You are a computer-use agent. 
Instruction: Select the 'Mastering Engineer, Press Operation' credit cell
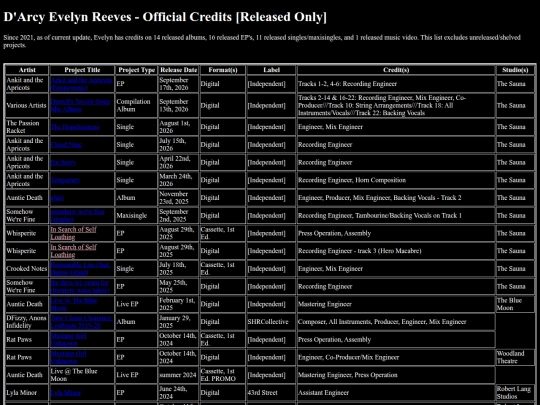396,375
